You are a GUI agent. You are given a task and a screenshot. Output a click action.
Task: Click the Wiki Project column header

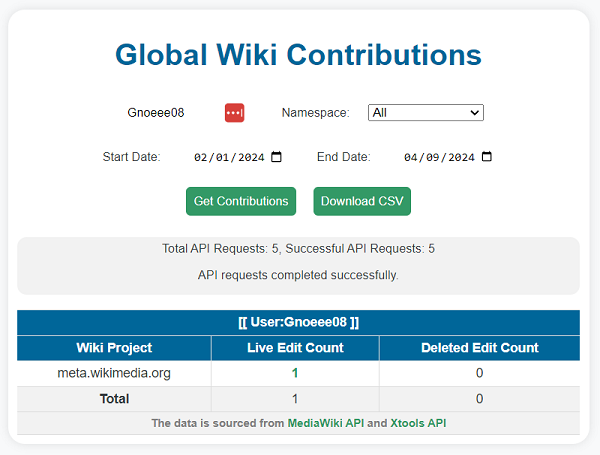(114, 348)
